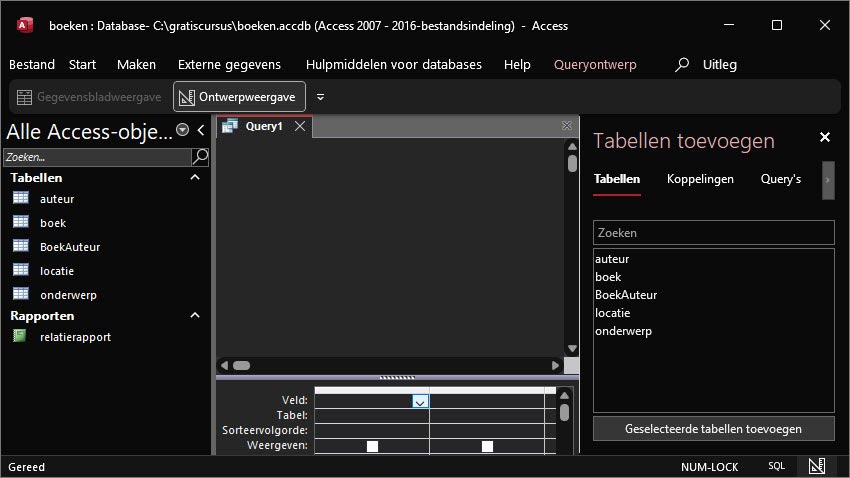850x478 pixels.
Task: Toggle Weergeven checkbox in second grid column
Action: coord(487,446)
